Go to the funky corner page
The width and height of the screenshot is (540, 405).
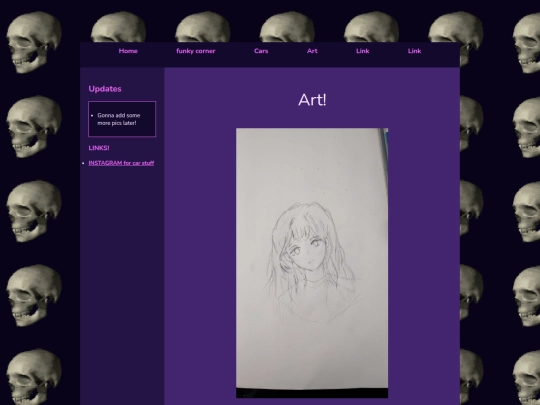(x=196, y=51)
